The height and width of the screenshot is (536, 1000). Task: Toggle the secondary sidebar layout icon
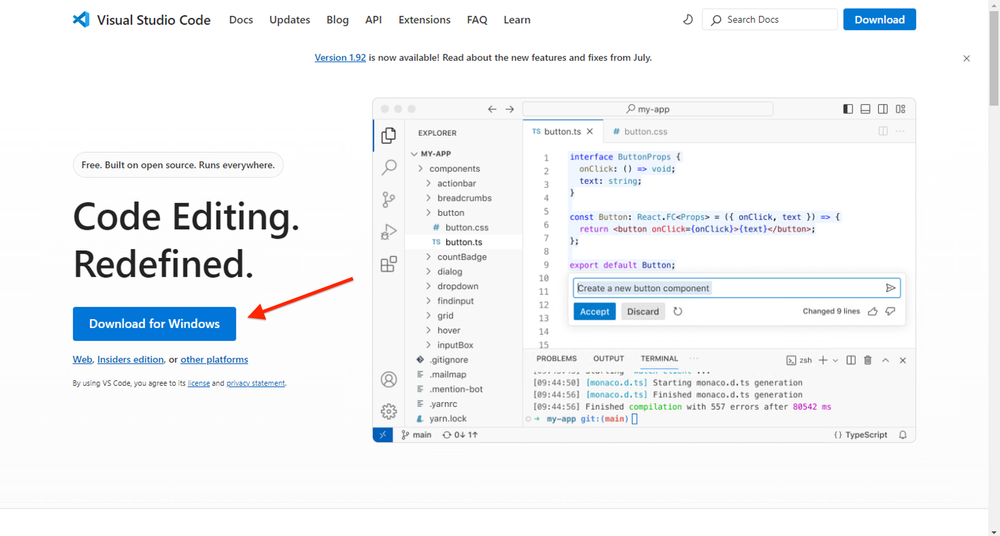click(883, 109)
